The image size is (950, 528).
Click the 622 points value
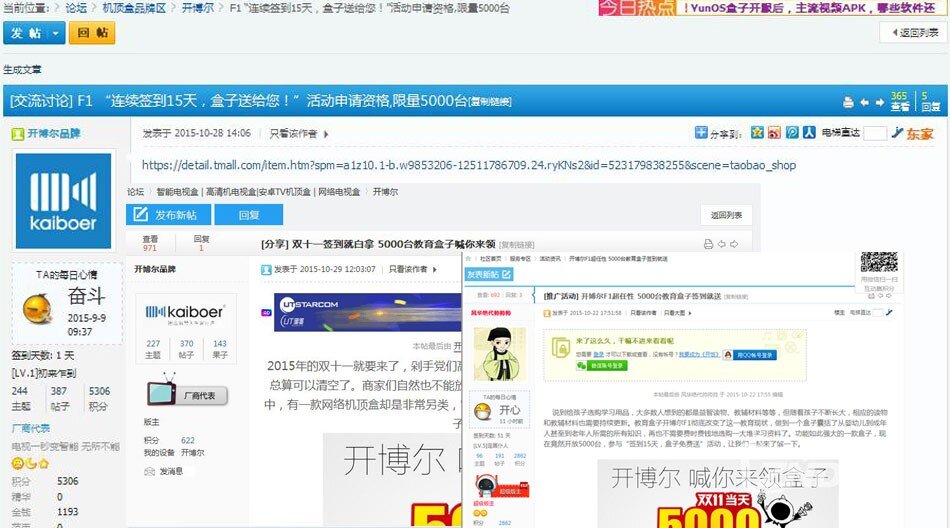pyautogui.click(x=188, y=441)
